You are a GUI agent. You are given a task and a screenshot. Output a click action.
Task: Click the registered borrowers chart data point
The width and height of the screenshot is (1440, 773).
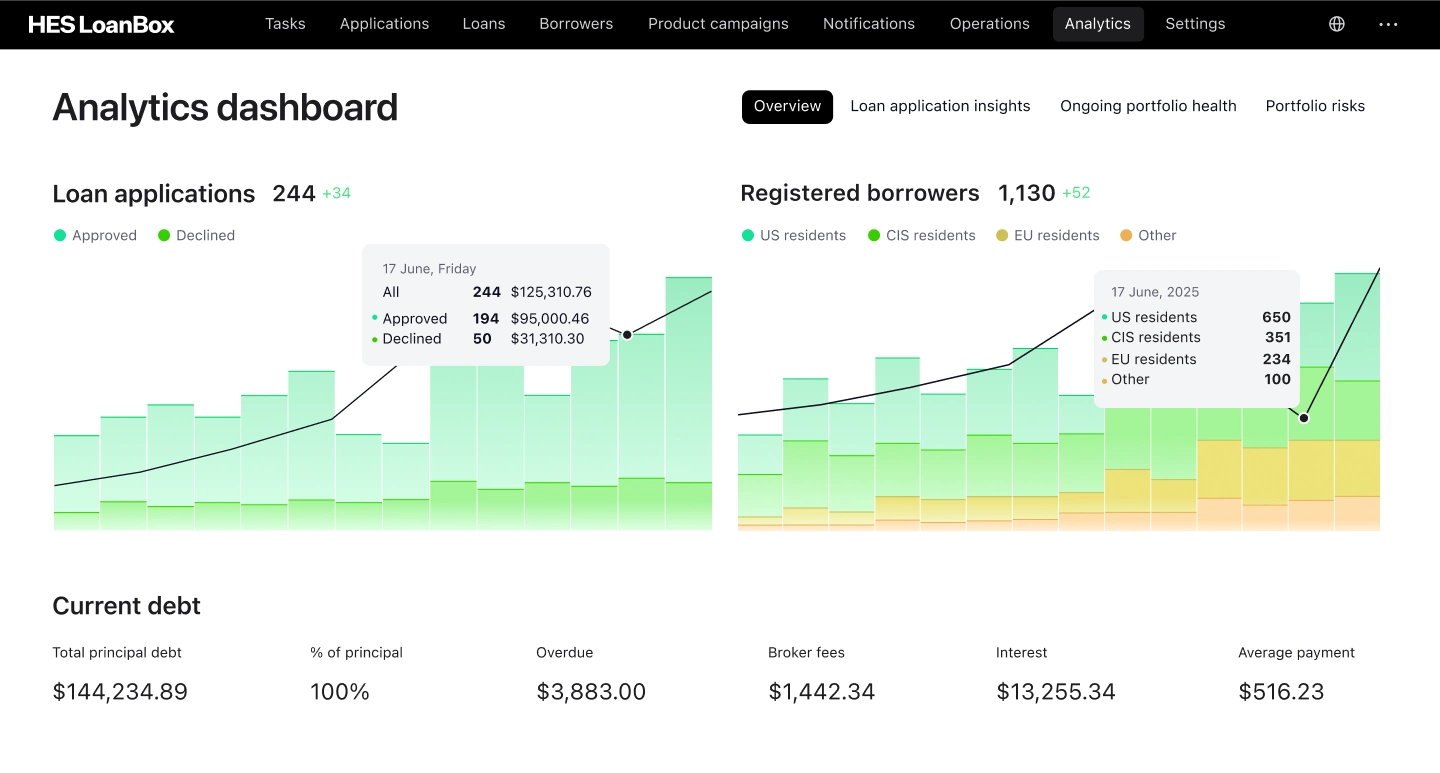[x=1304, y=418]
